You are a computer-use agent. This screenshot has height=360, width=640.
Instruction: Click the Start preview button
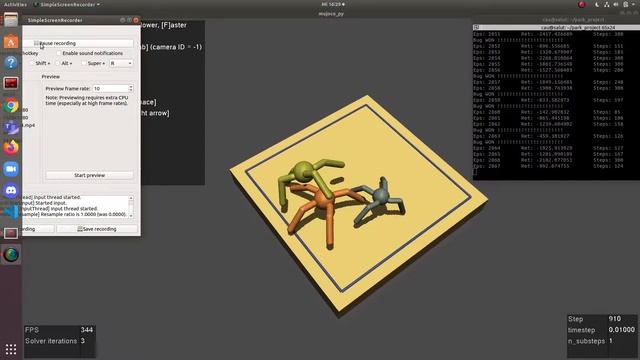click(x=89, y=175)
